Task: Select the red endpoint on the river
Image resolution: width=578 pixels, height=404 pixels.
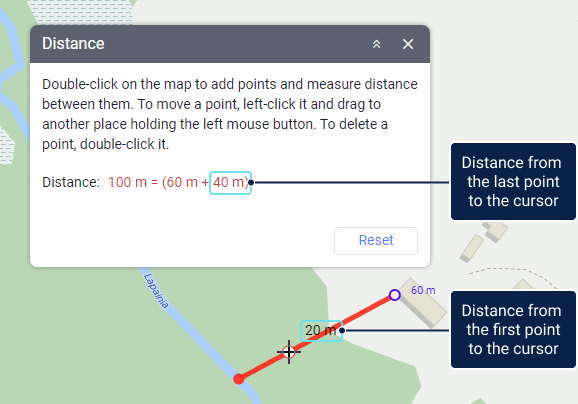Action: point(239,379)
